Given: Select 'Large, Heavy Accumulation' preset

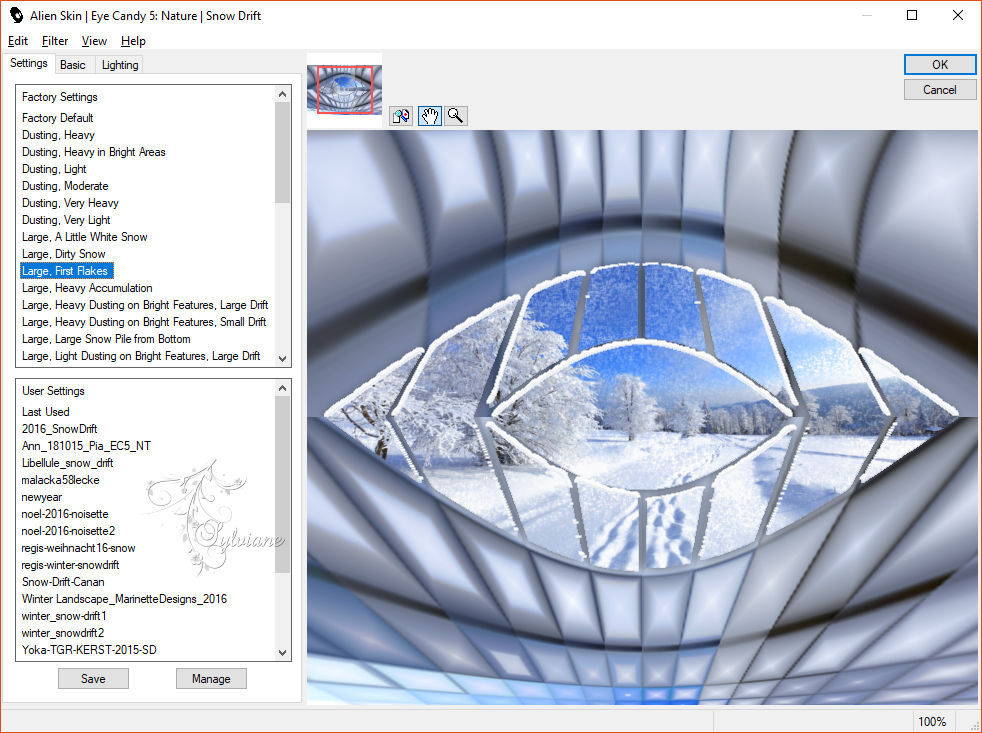Looking at the screenshot, I should (87, 288).
